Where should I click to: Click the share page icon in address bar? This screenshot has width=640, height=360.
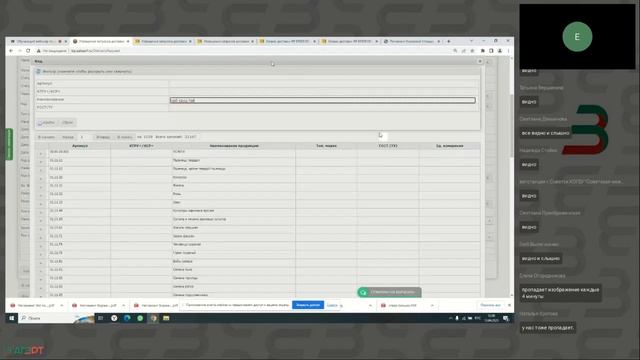(464, 51)
